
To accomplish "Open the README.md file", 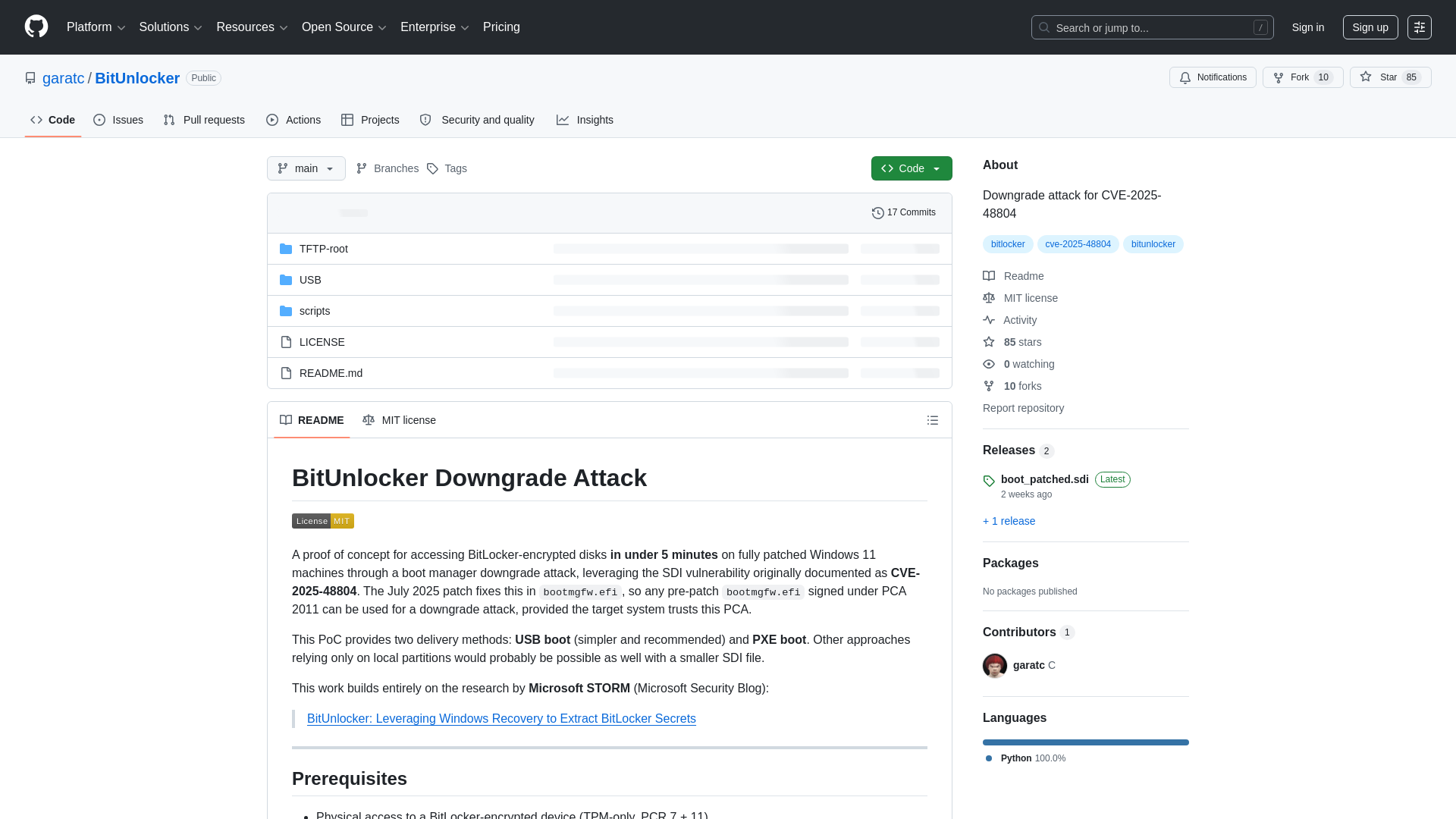I will click(331, 373).
